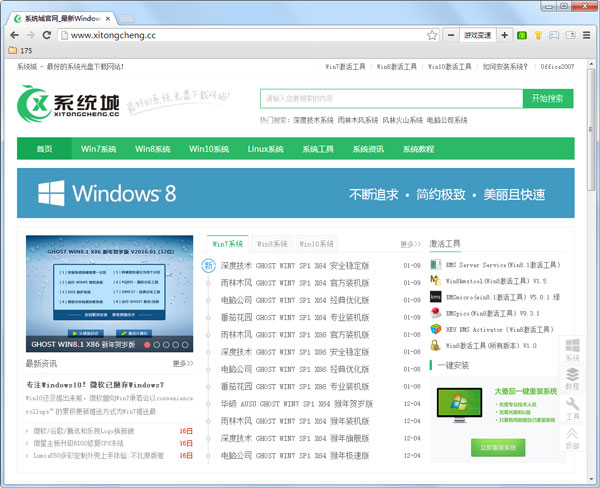Bookmark page with the star icon
Image resolution: width=600 pixels, height=488 pixels.
[432, 35]
